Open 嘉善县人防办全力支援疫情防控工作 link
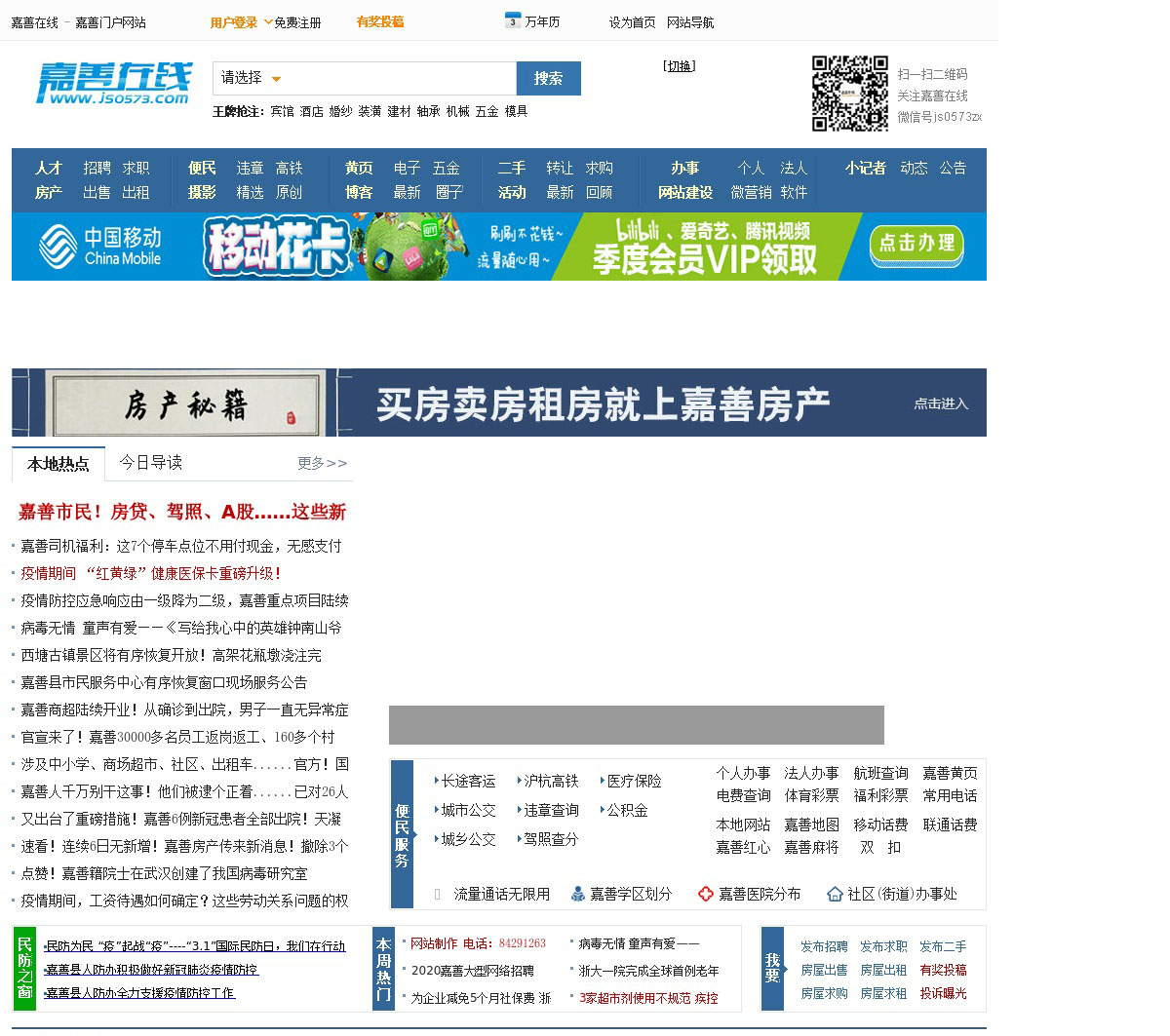Screen dimensions: 1170x1036 (x=139, y=992)
